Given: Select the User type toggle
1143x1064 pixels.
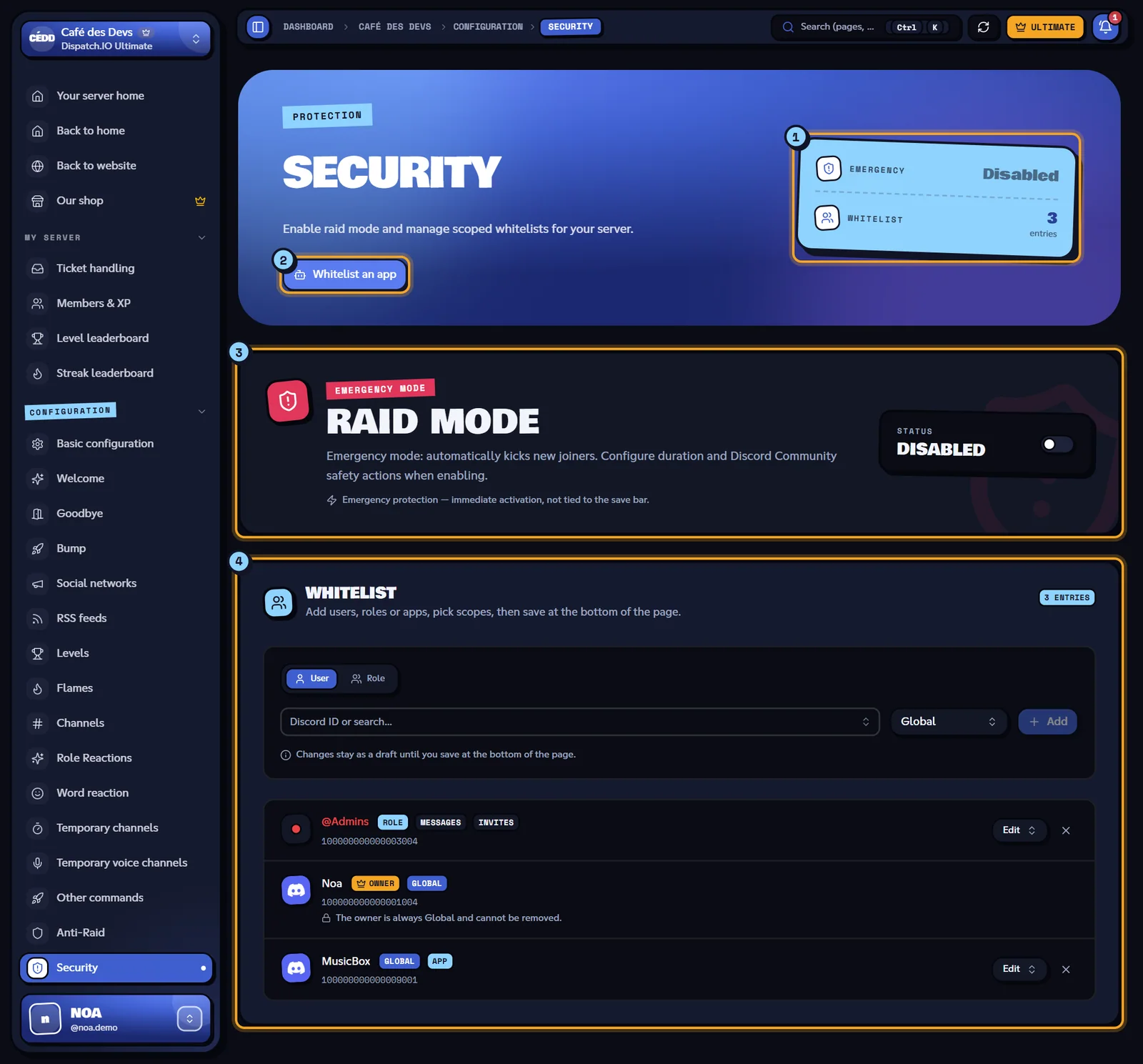Looking at the screenshot, I should tap(311, 679).
